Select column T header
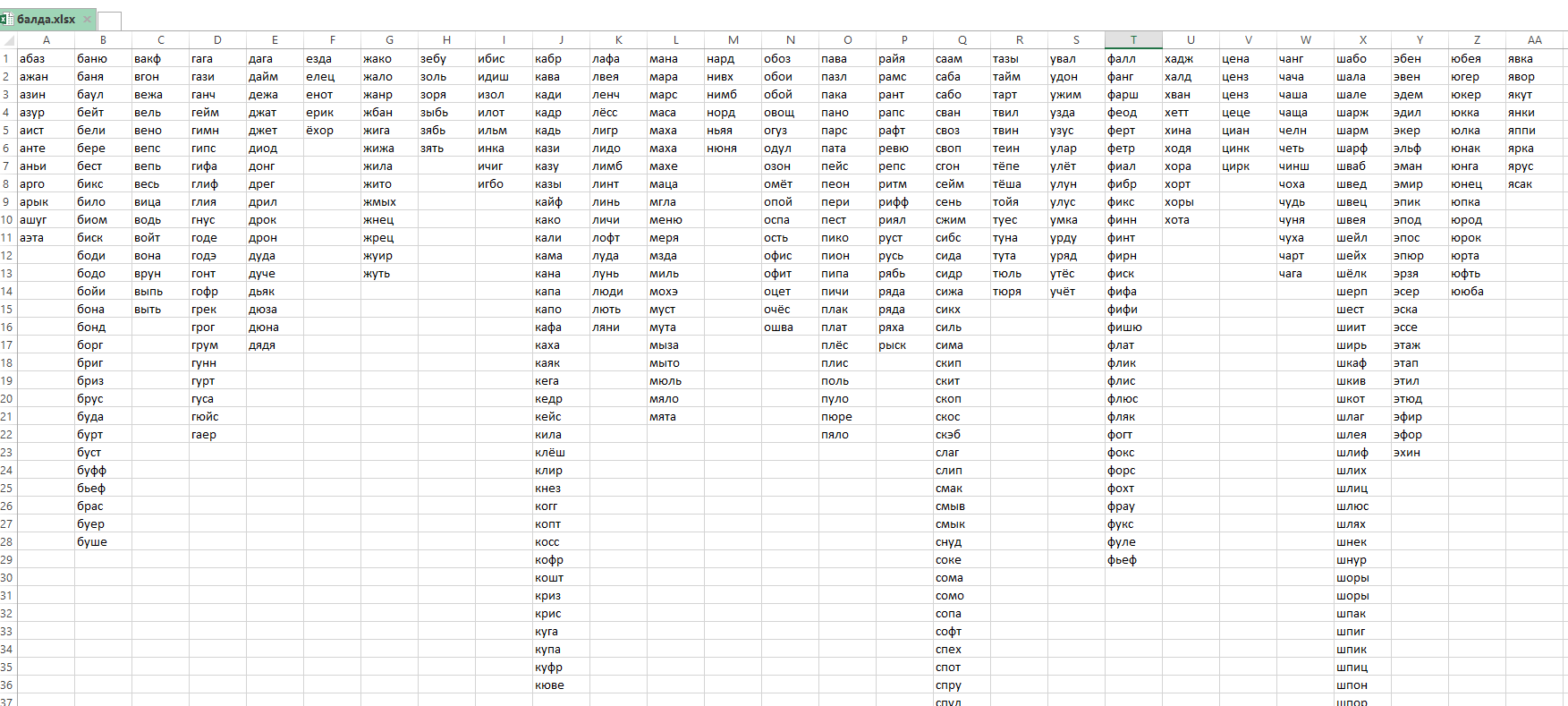The height and width of the screenshot is (706, 1568). point(1133,40)
